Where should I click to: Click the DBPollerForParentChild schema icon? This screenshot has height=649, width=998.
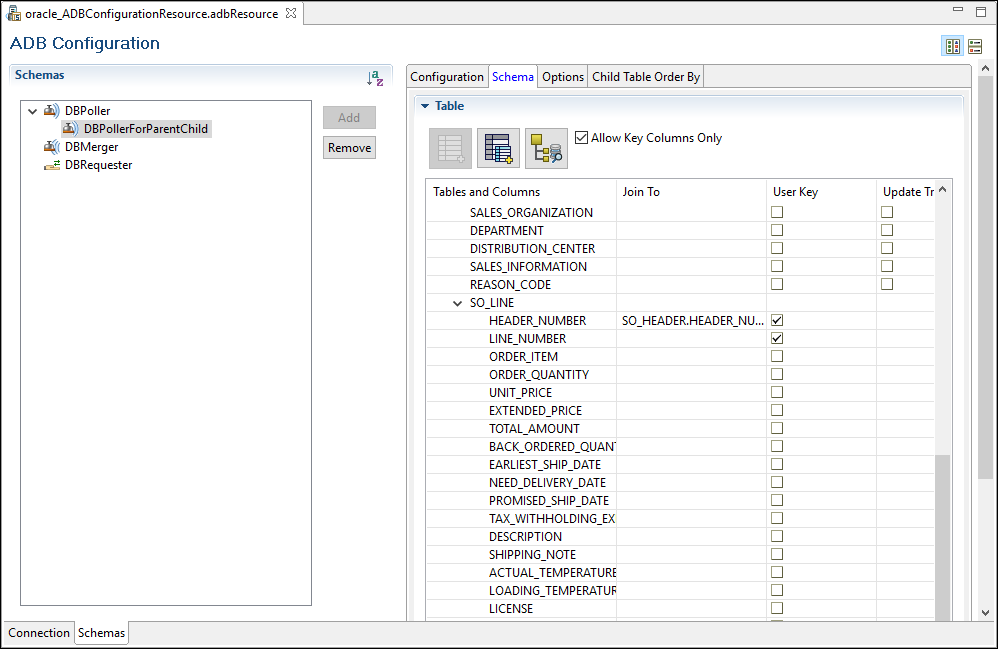pyautogui.click(x=71, y=129)
